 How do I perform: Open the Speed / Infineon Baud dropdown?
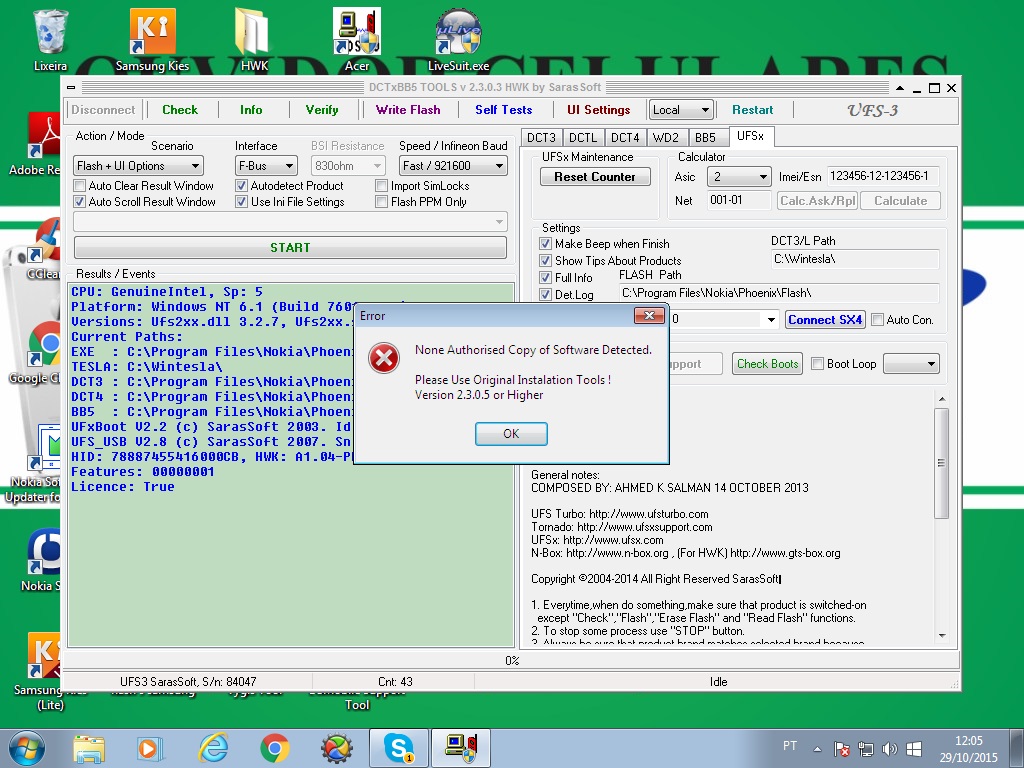pyautogui.click(x=453, y=166)
